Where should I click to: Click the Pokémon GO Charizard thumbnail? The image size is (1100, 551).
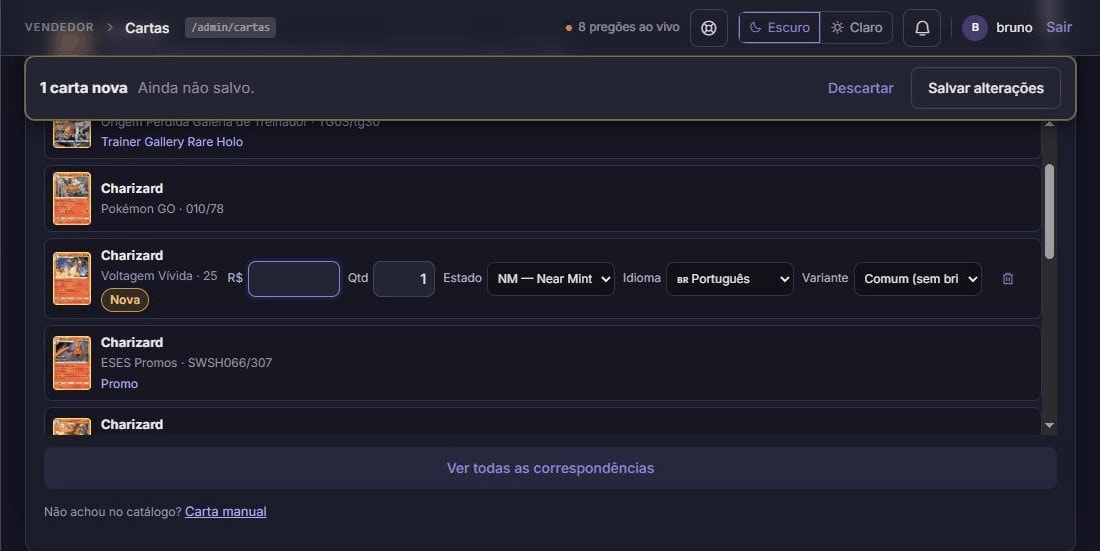[x=72, y=199]
